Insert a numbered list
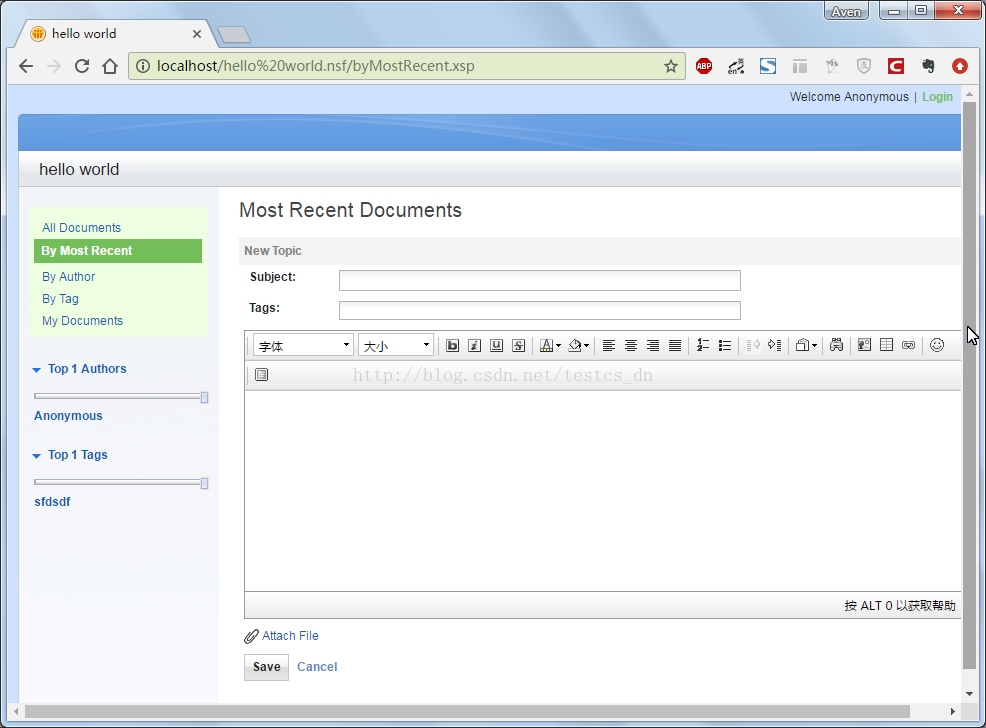 coord(703,345)
